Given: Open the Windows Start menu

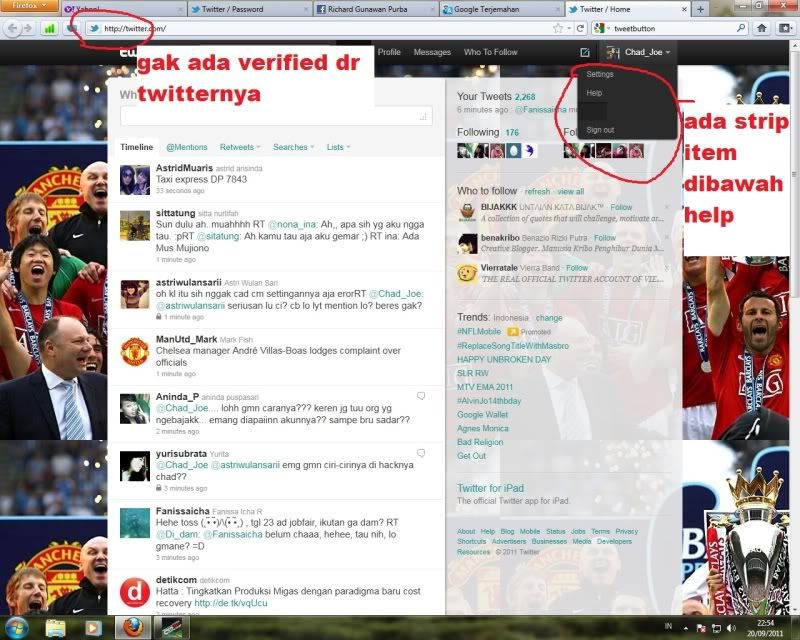Looking at the screenshot, I should (17, 627).
